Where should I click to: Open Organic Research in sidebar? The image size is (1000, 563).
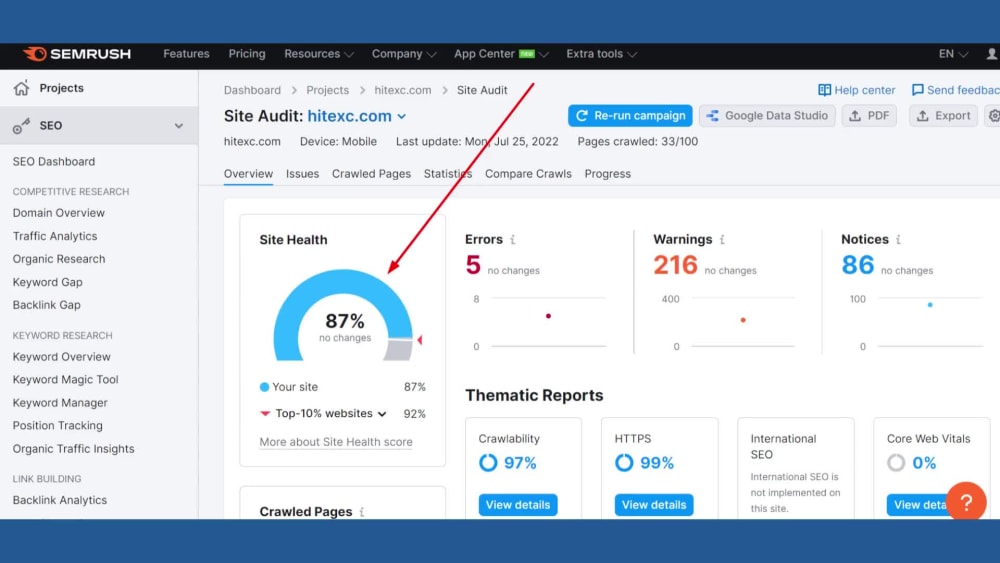[x=59, y=259]
